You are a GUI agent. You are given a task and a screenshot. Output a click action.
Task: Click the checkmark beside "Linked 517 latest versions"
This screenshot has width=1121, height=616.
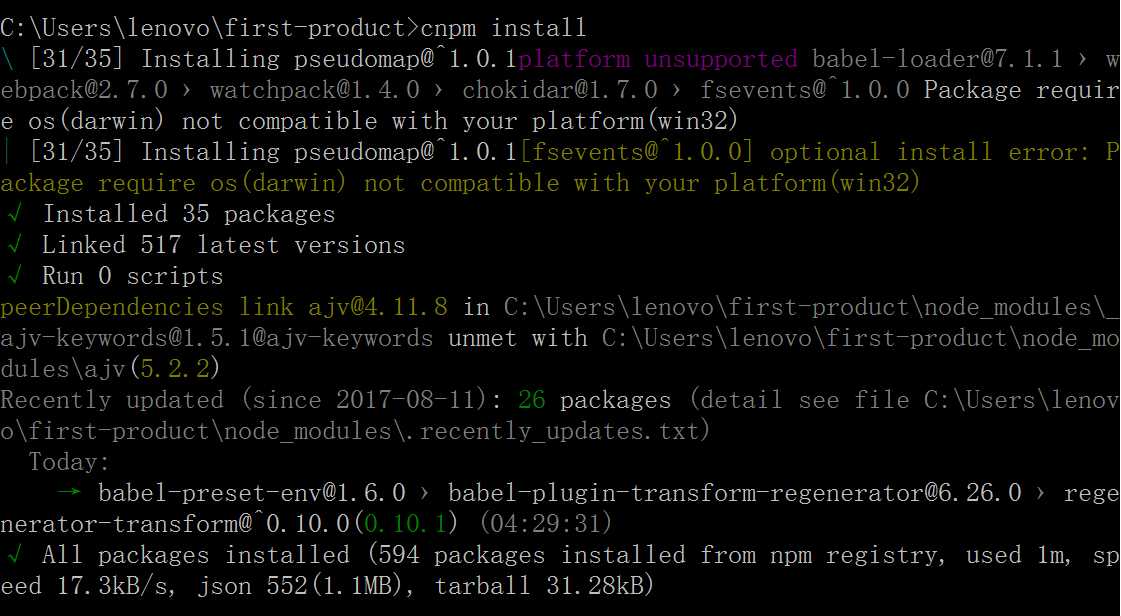click(14, 245)
